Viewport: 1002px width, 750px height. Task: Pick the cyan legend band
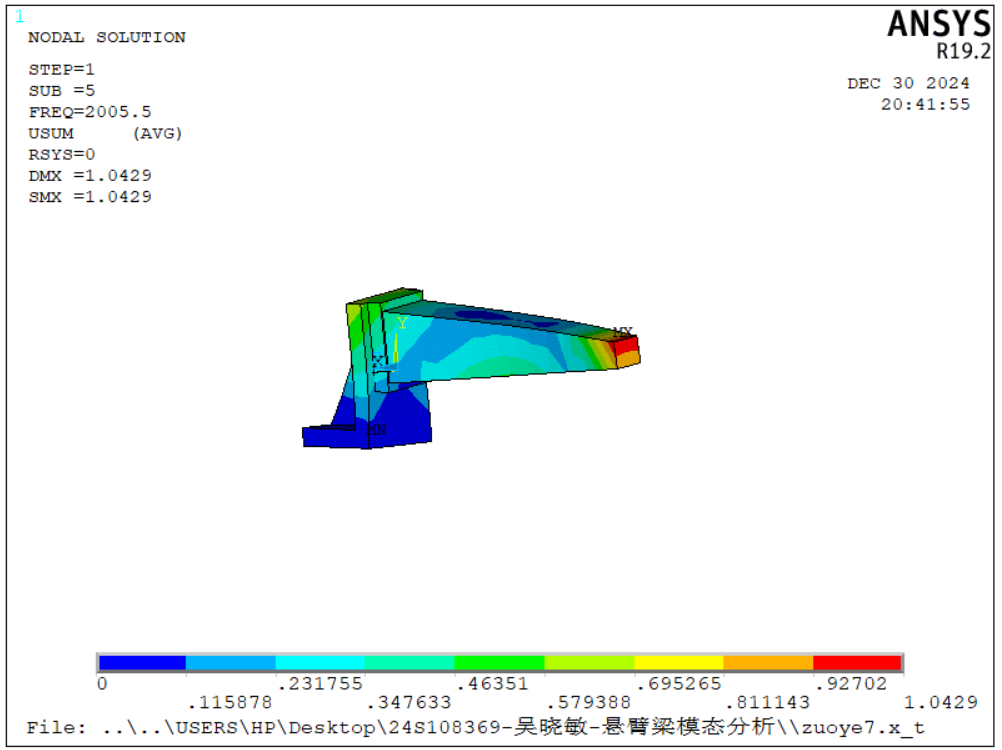320,663
